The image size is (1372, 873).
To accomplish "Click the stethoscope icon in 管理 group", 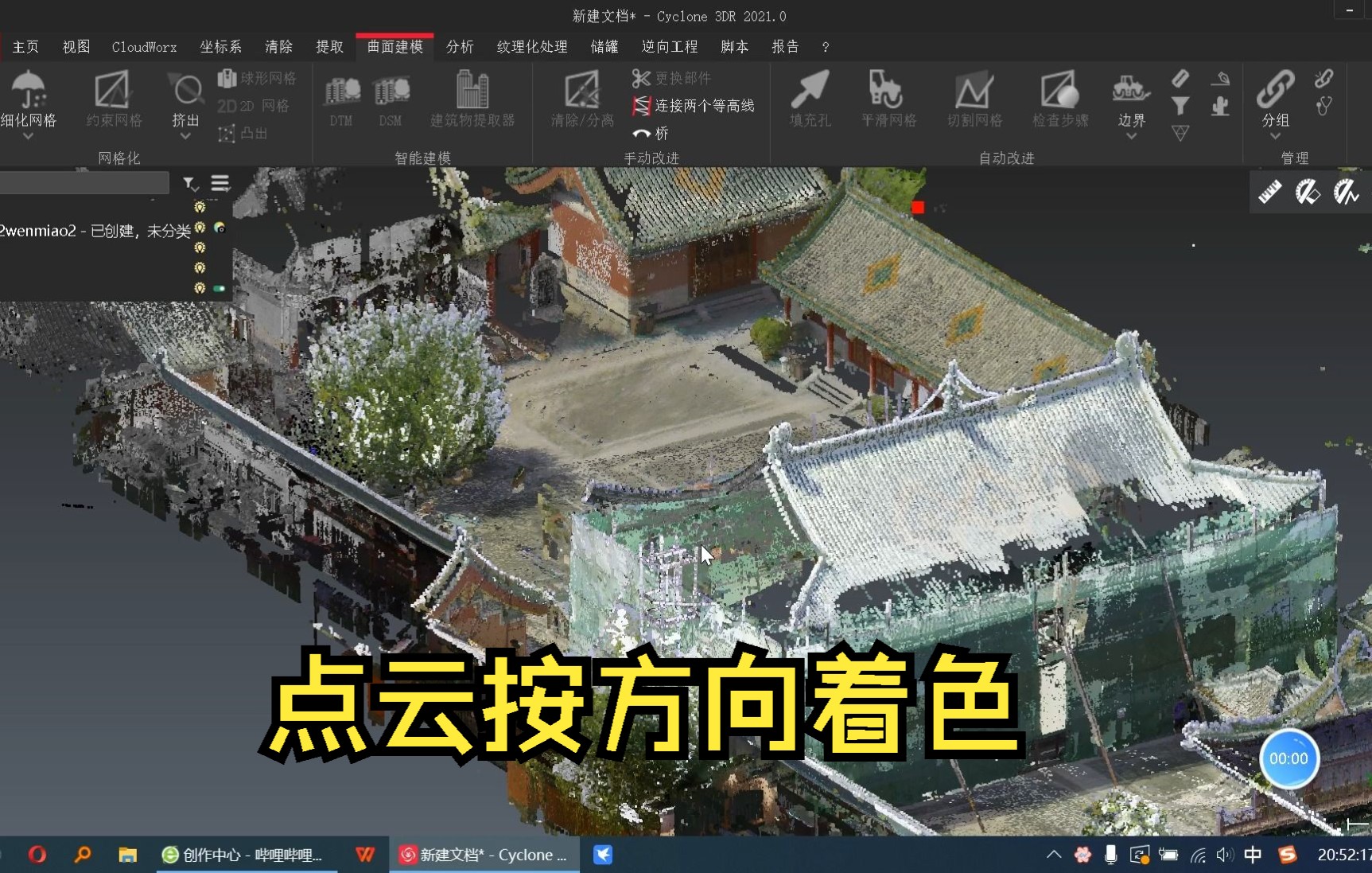I will [x=1323, y=105].
